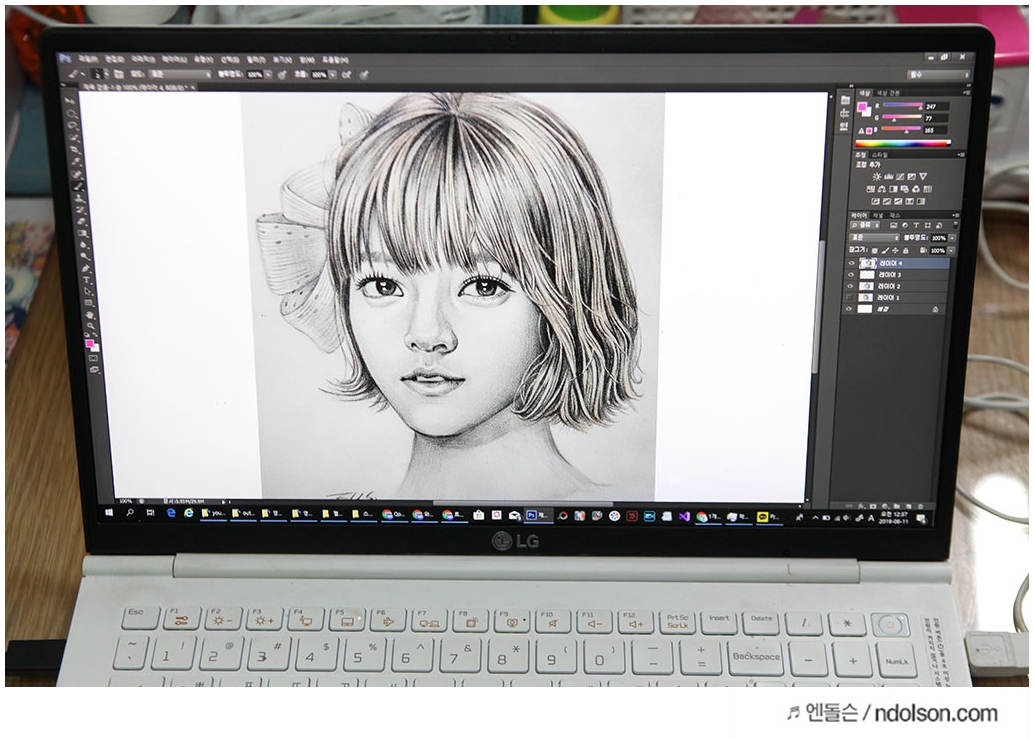Open the layer opacity 100% slider dropdown
The image size is (1034, 739).
(x=952, y=237)
